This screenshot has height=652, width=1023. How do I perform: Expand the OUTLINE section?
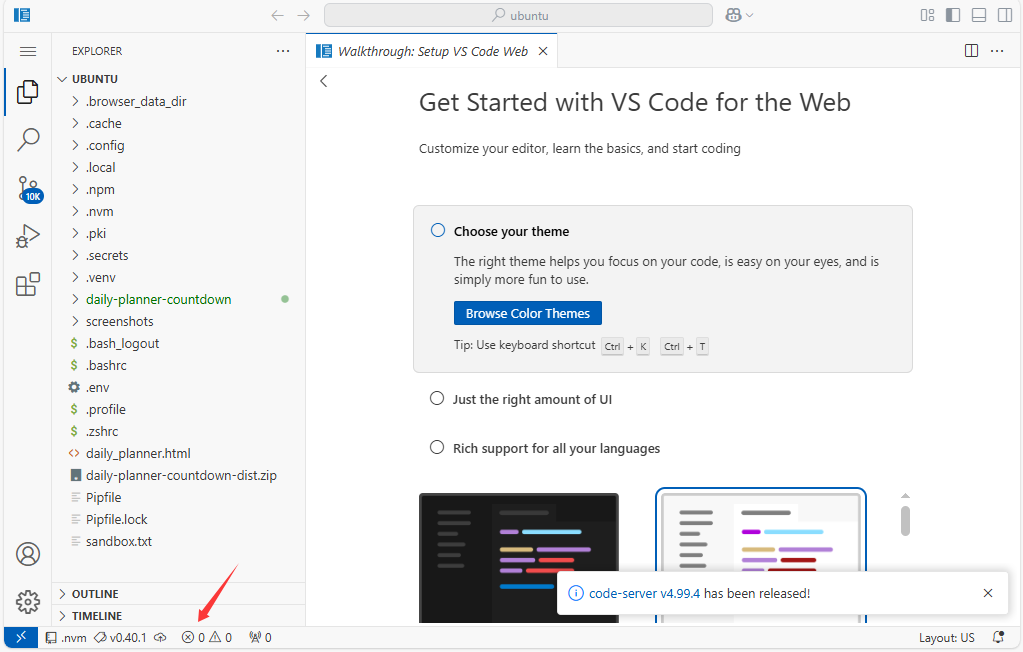click(95, 594)
